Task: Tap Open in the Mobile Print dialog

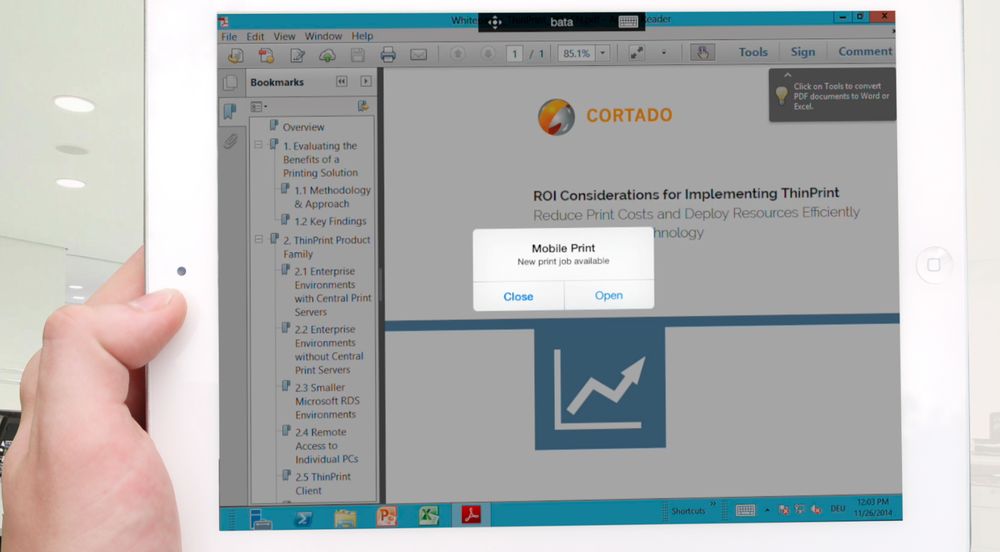Action: coord(608,295)
